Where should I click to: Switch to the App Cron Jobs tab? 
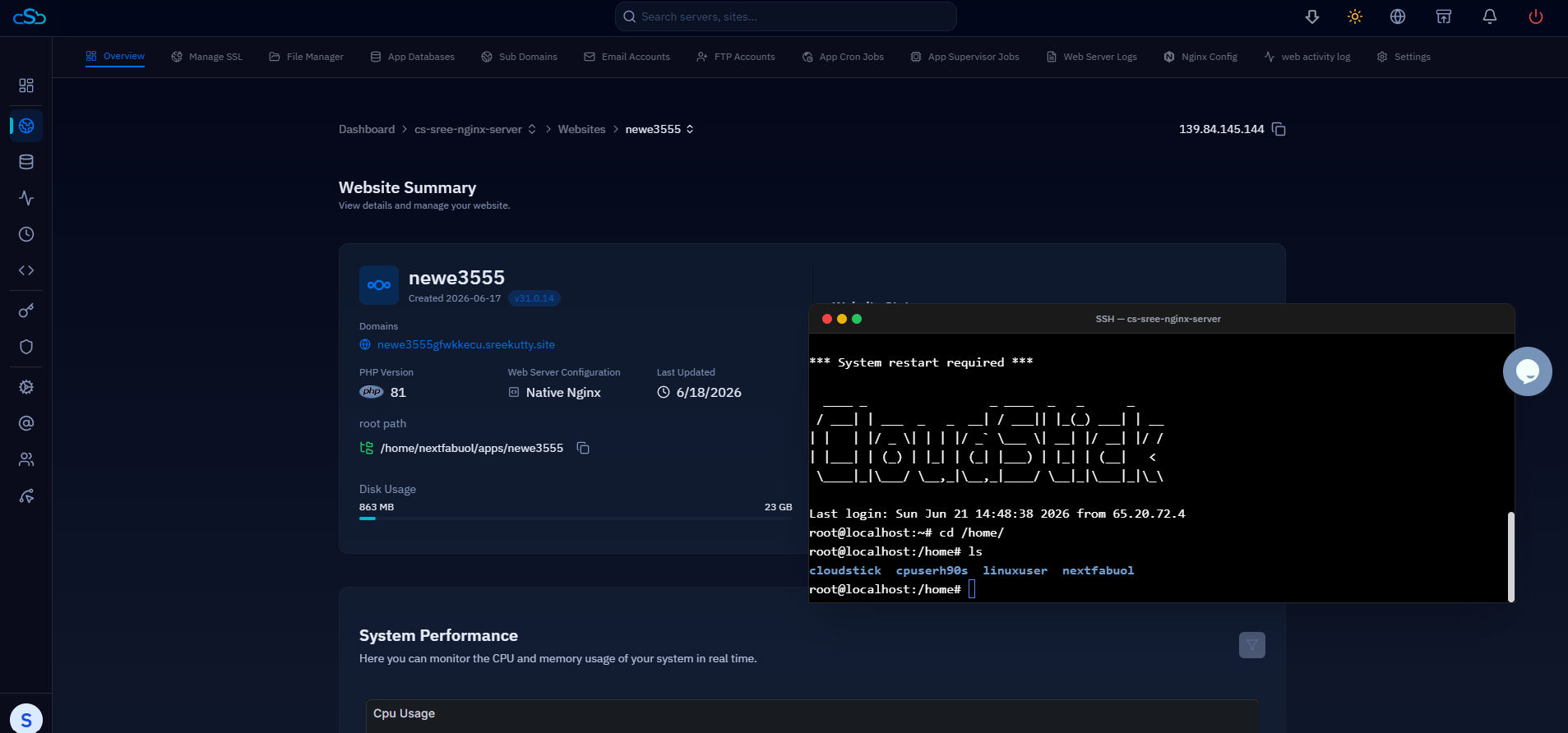(x=844, y=57)
